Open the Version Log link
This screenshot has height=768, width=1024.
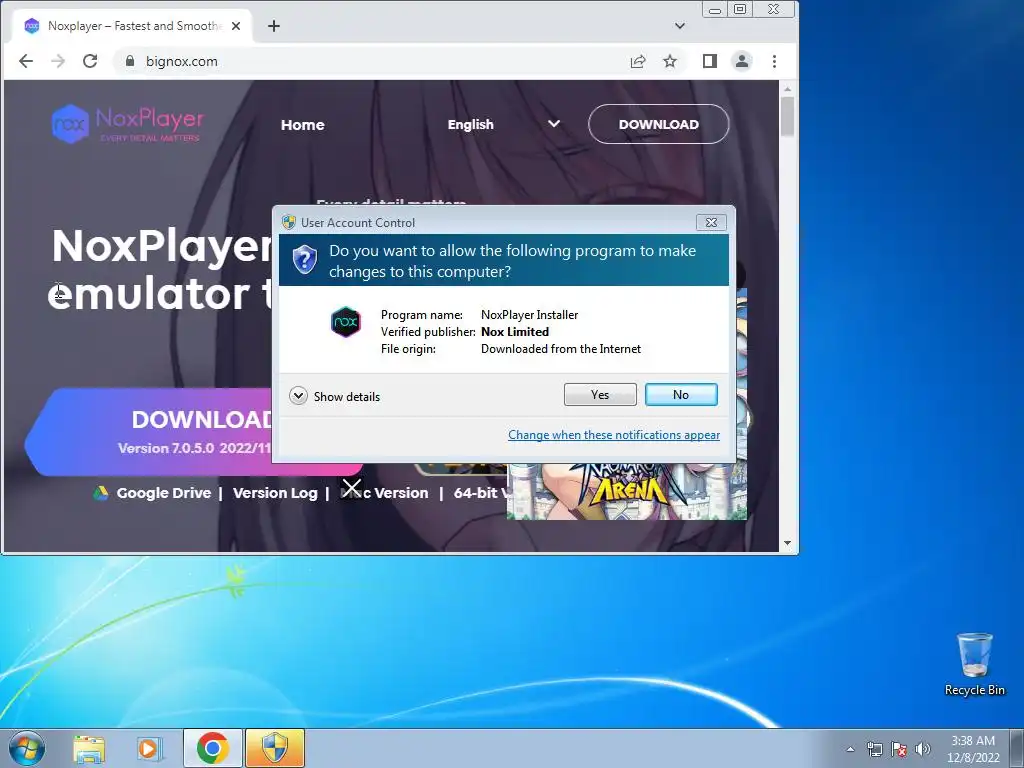(x=275, y=493)
